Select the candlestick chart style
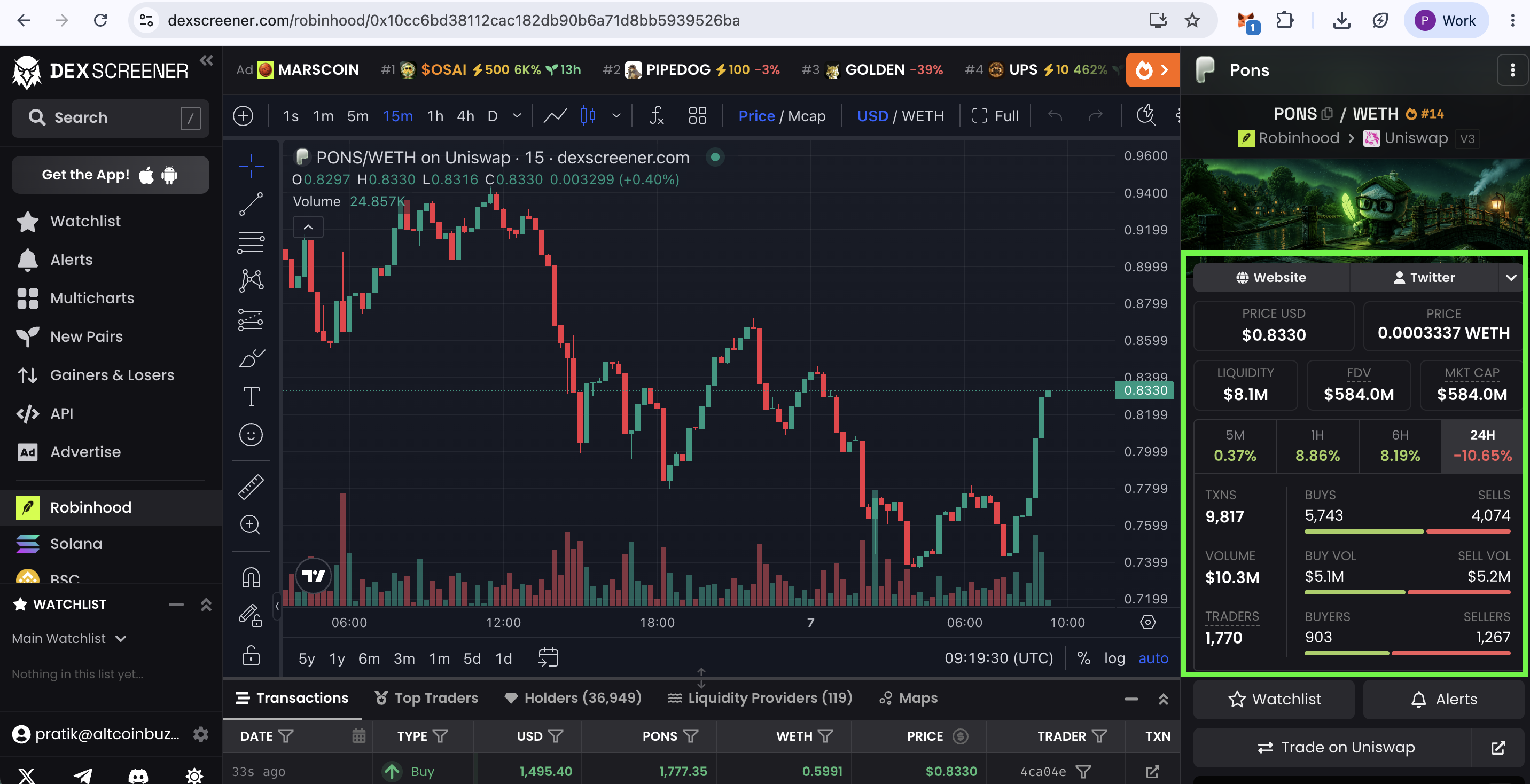 tap(589, 116)
